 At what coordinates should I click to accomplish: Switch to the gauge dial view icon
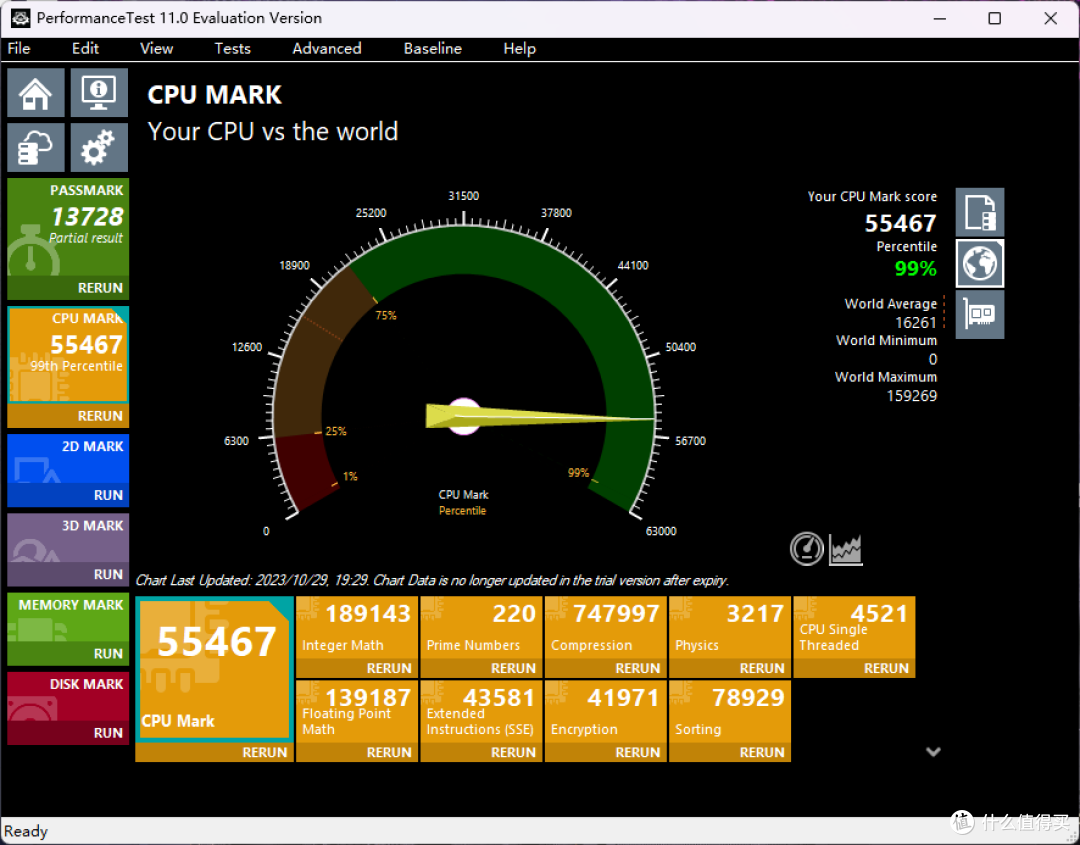807,549
